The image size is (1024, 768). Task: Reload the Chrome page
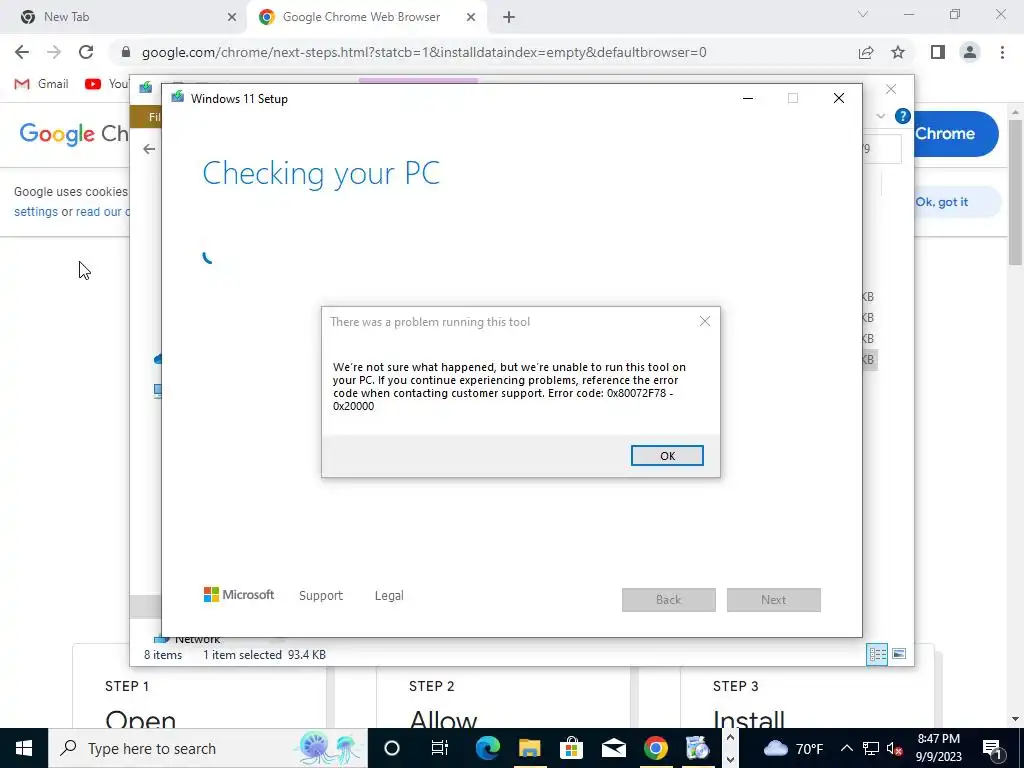click(86, 52)
